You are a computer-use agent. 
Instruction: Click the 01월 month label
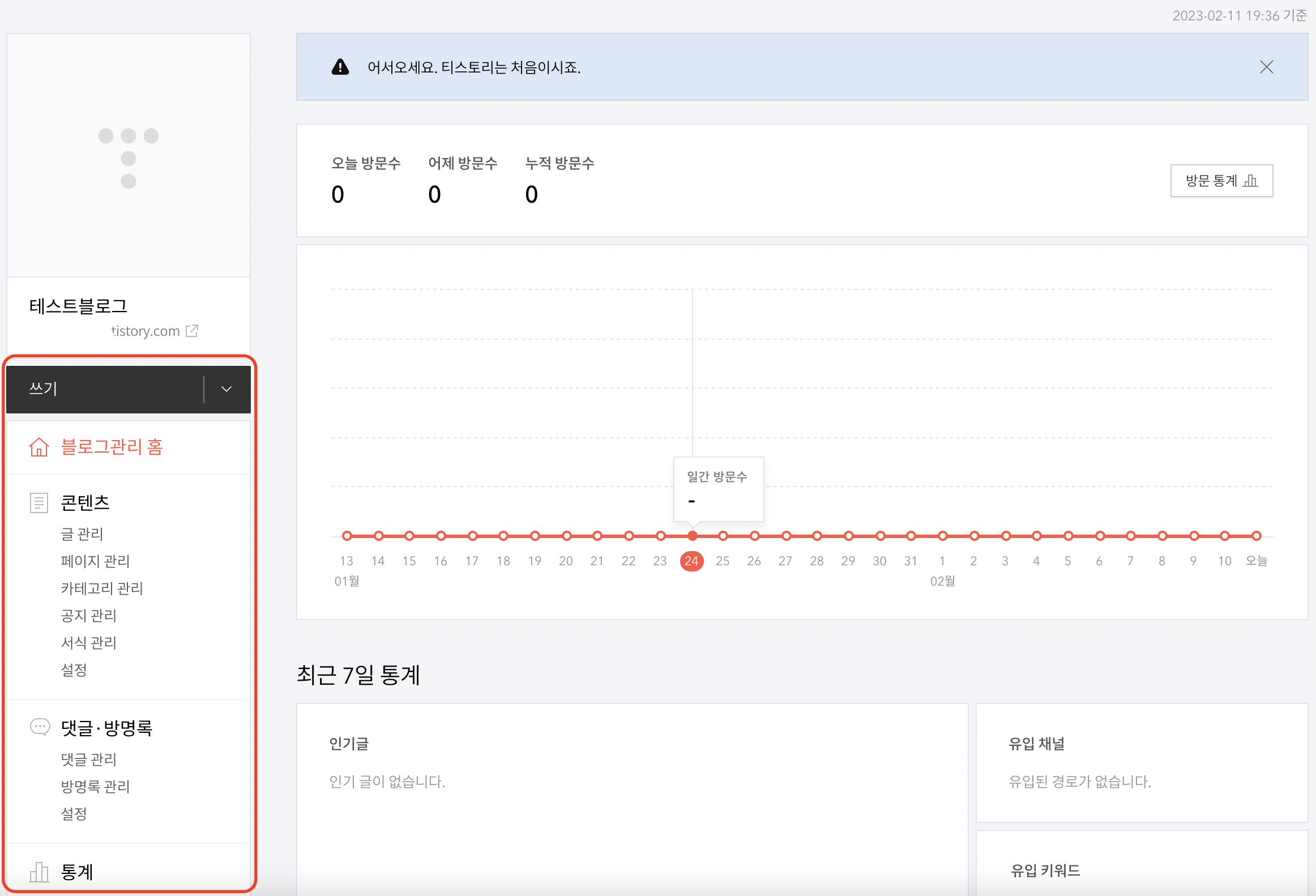coord(347,581)
